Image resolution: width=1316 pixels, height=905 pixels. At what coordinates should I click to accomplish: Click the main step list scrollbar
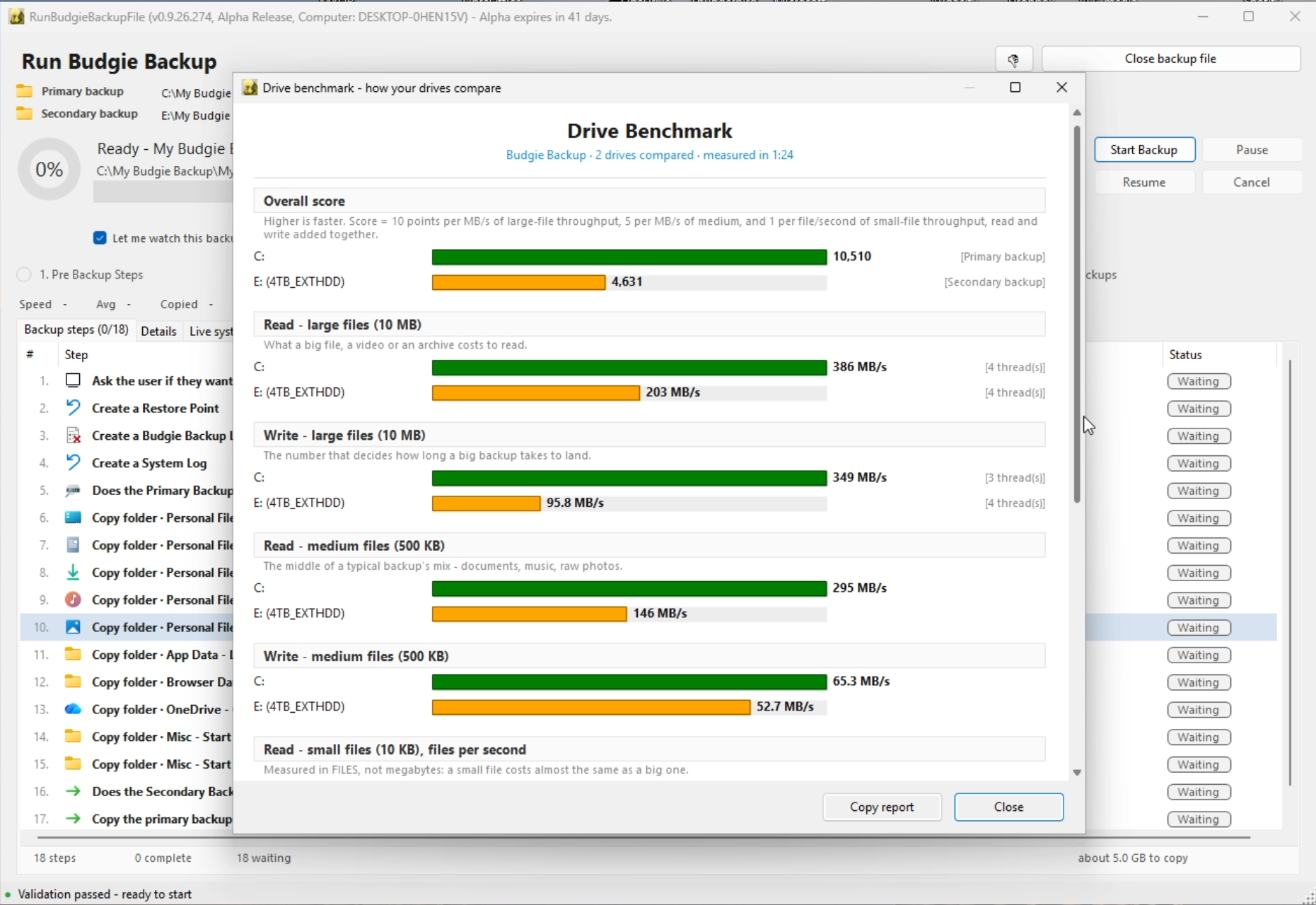coord(1290,573)
